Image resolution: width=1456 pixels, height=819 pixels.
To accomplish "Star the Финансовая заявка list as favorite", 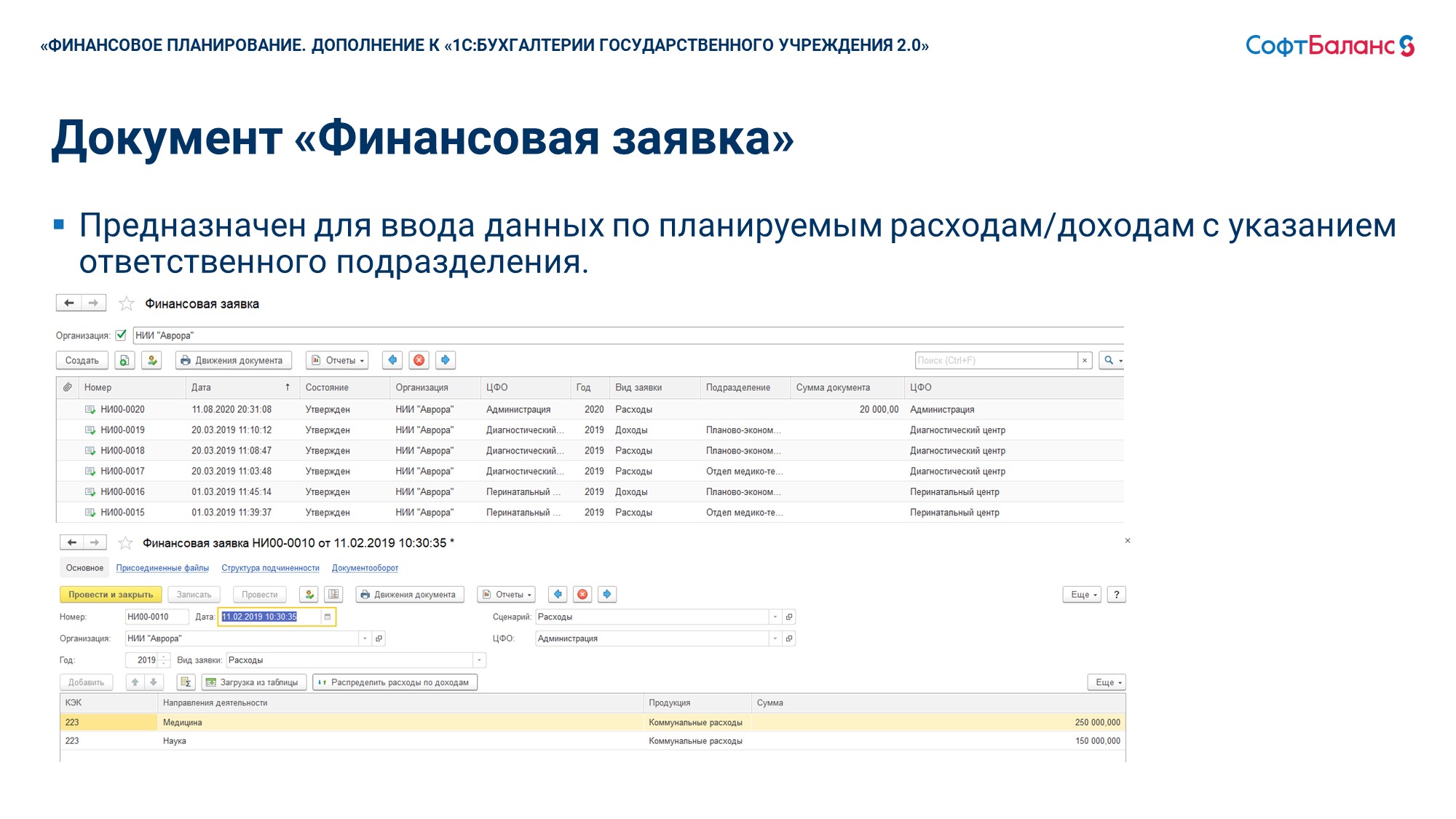I will [127, 304].
